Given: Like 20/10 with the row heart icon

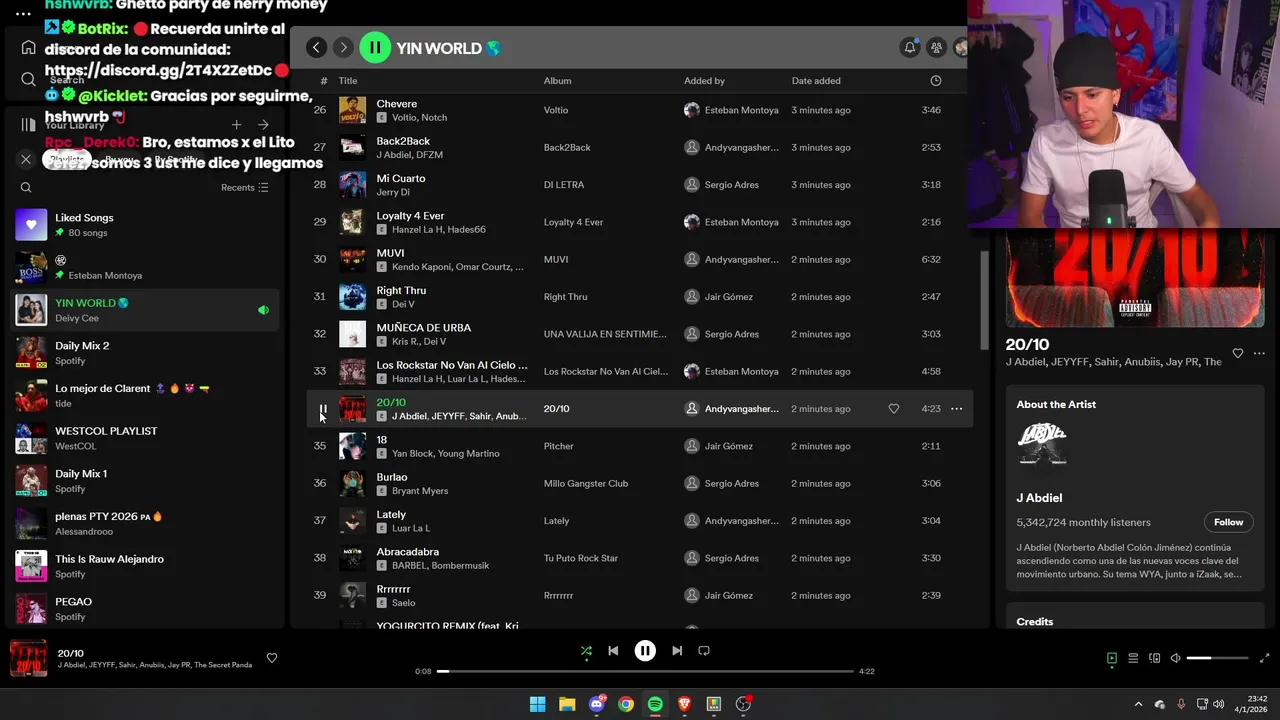Looking at the screenshot, I should [x=894, y=409].
